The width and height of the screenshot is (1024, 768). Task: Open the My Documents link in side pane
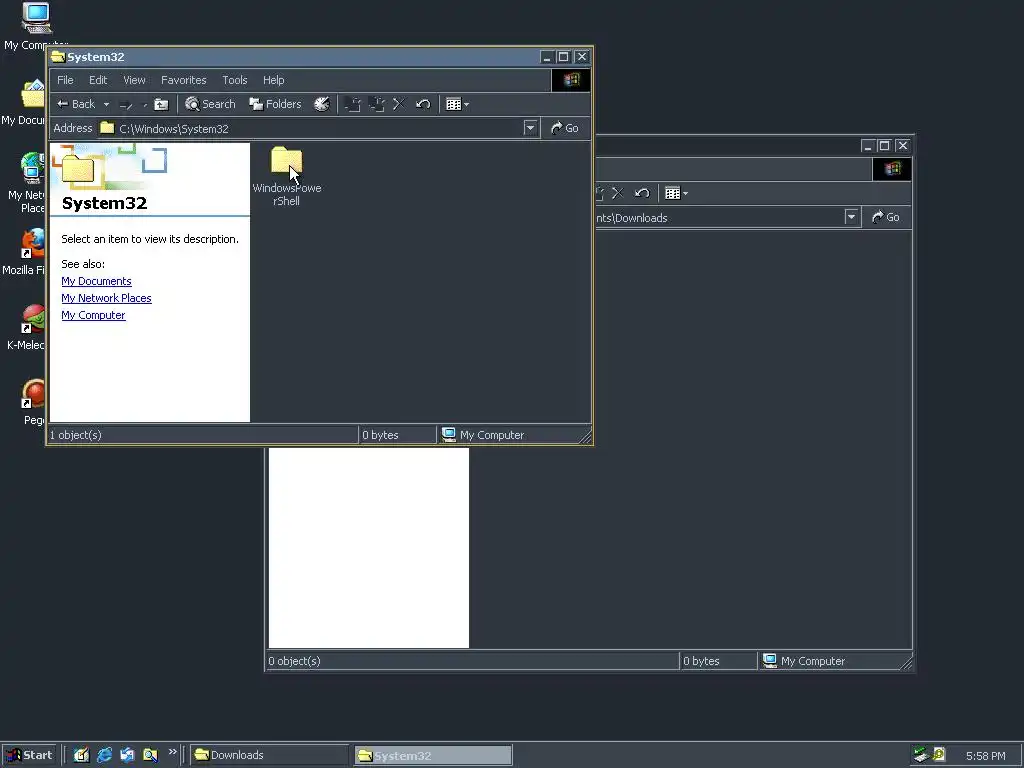97,281
